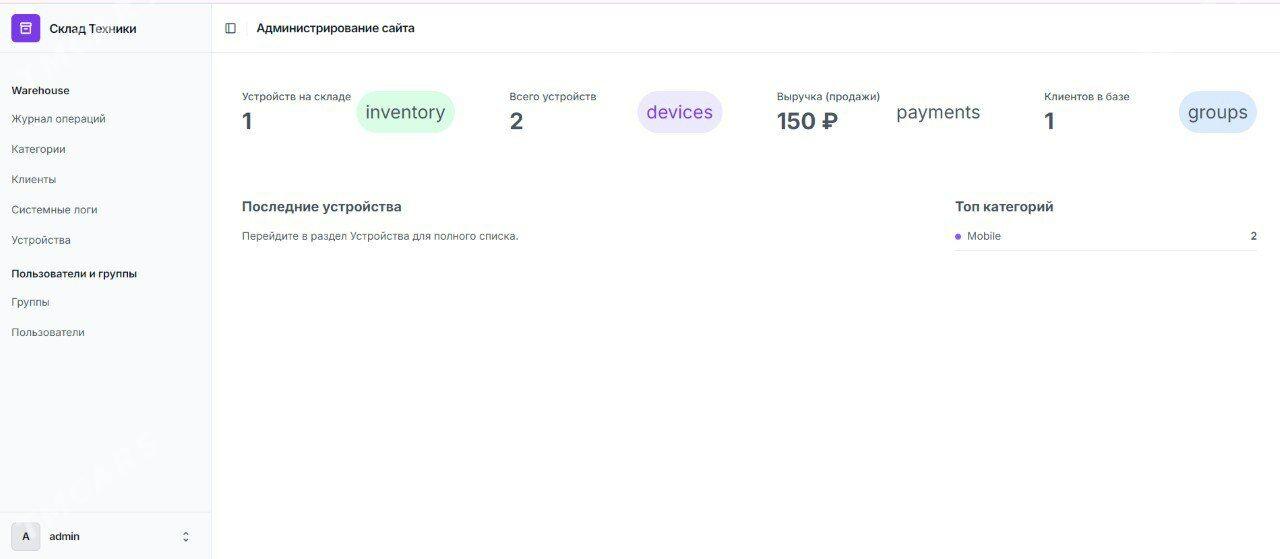Expand the admin user menu chevron
The width and height of the screenshot is (1280, 559).
coord(185,537)
